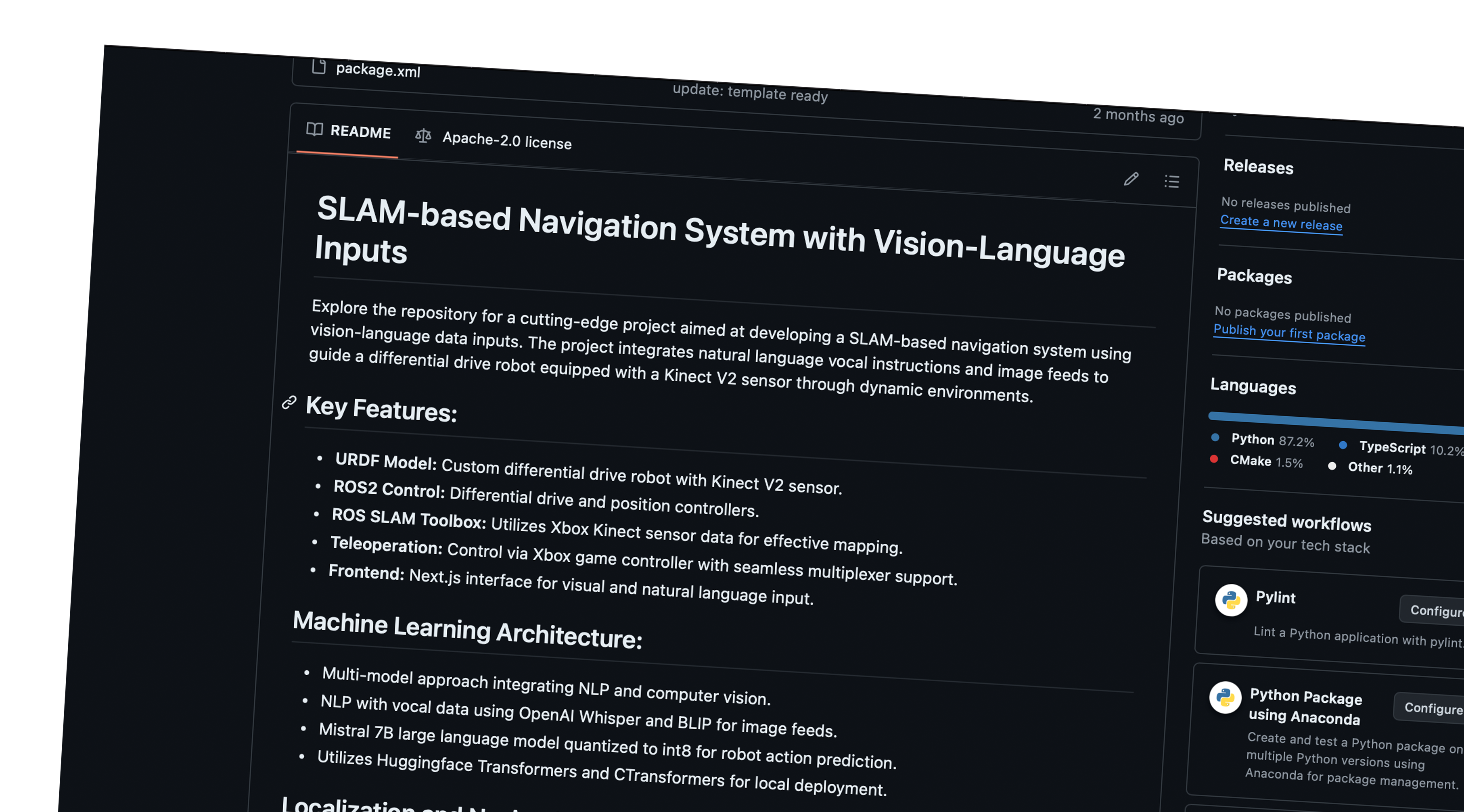Click the Multi-model approach bullet text

pyautogui.click(x=546, y=686)
